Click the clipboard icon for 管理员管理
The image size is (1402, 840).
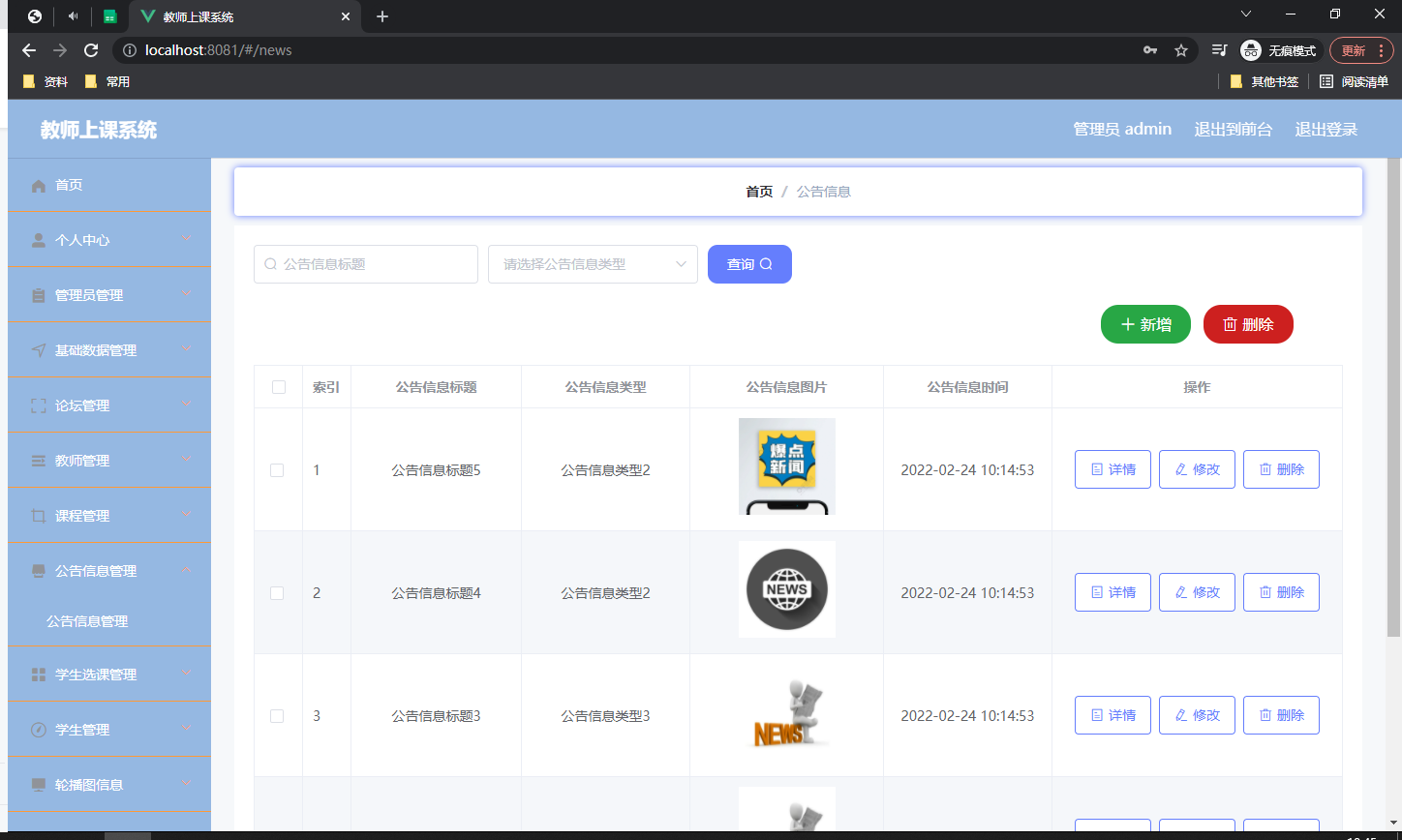point(39,295)
